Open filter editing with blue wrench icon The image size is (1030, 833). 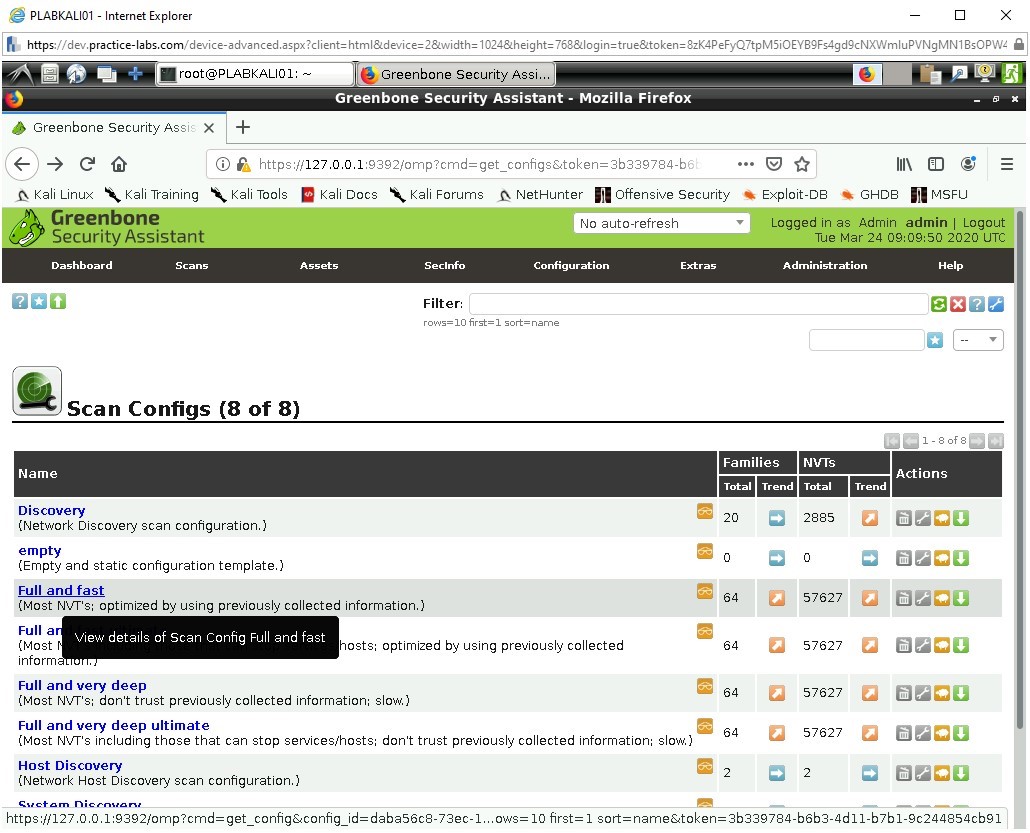[x=995, y=303]
